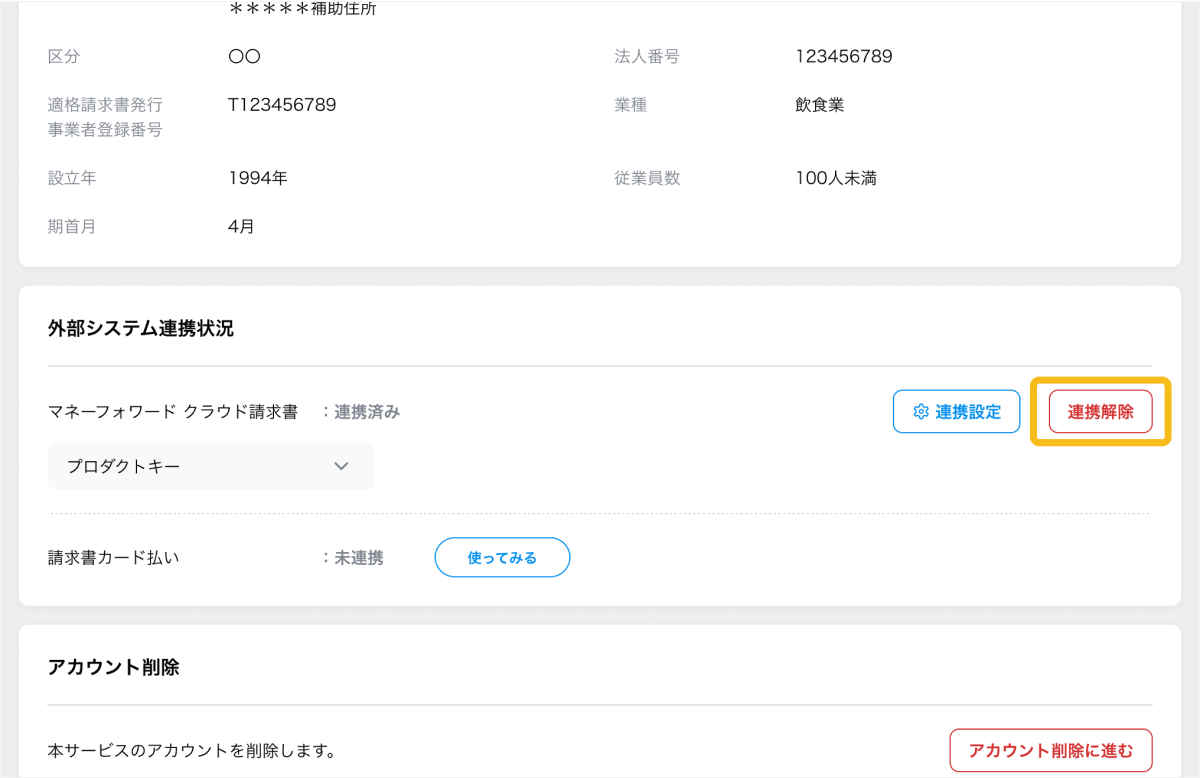Screen dimensions: 1200x778
Task: Select the 外部システム連携状況 section heading
Action: tap(140, 328)
